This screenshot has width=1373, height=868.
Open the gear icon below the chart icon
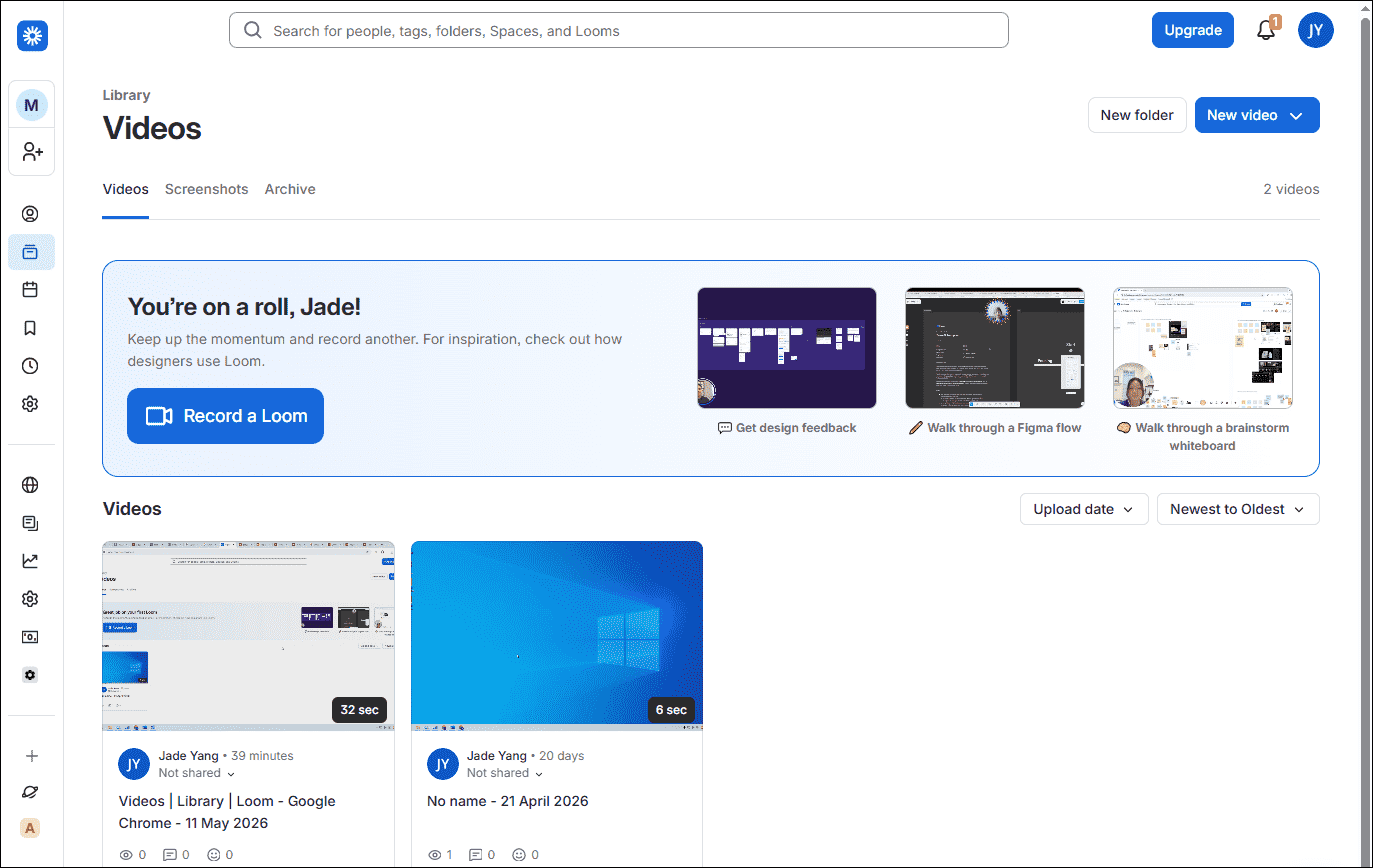30,599
